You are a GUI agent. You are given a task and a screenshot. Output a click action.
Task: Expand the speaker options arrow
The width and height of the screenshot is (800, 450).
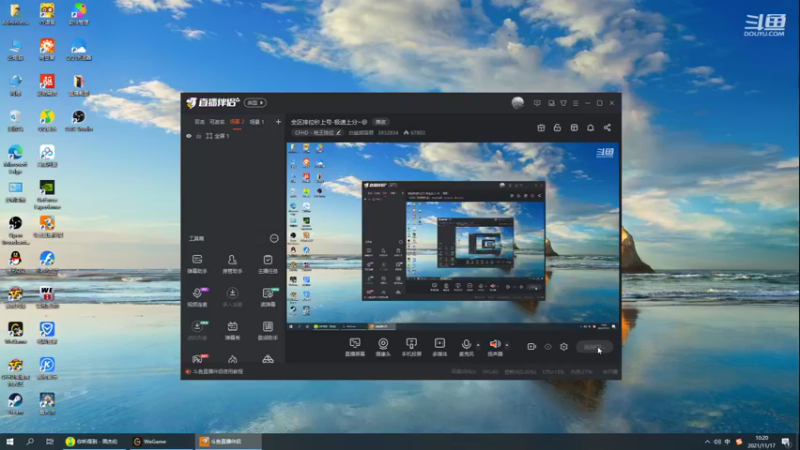tap(507, 345)
